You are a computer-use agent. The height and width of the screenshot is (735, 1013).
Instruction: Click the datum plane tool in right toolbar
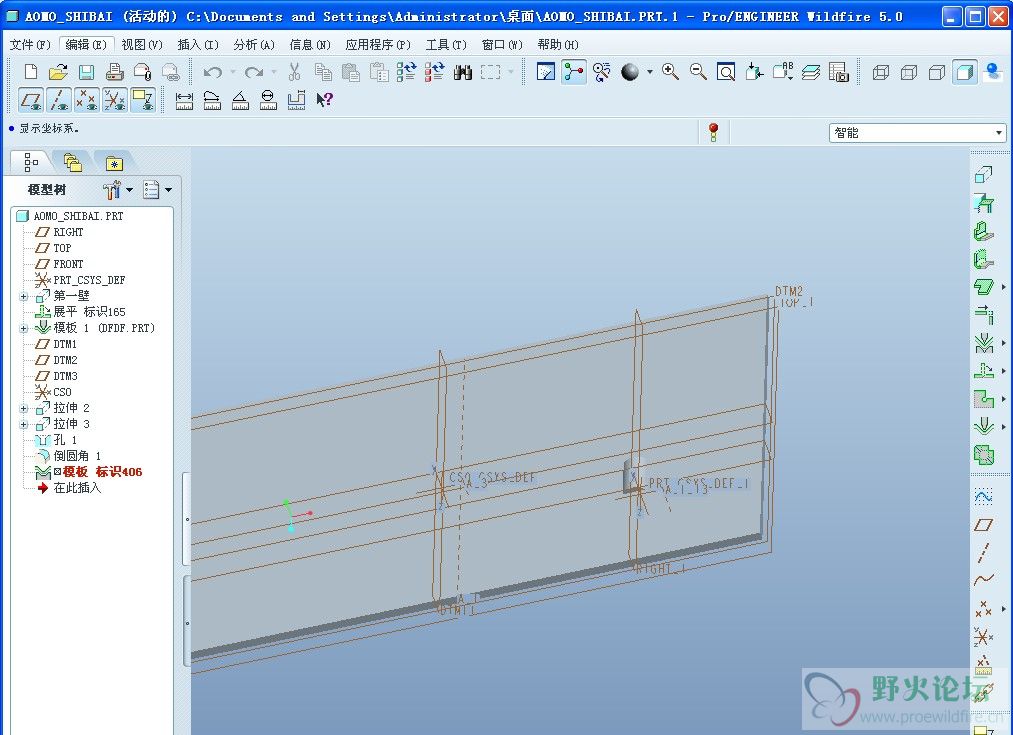(983, 524)
